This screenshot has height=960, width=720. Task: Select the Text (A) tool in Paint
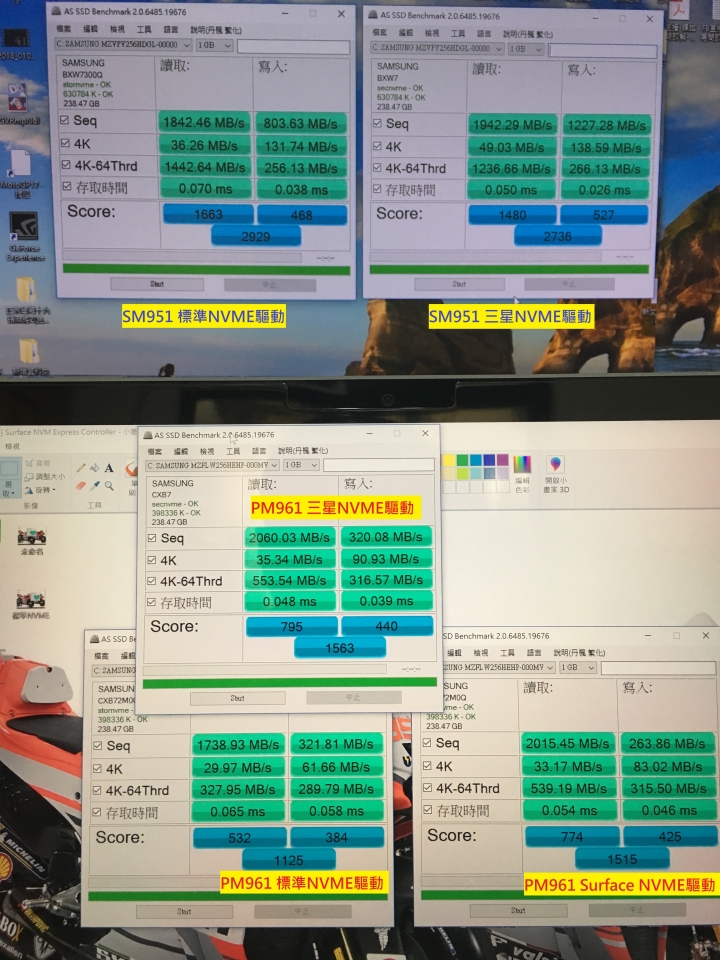coord(109,468)
